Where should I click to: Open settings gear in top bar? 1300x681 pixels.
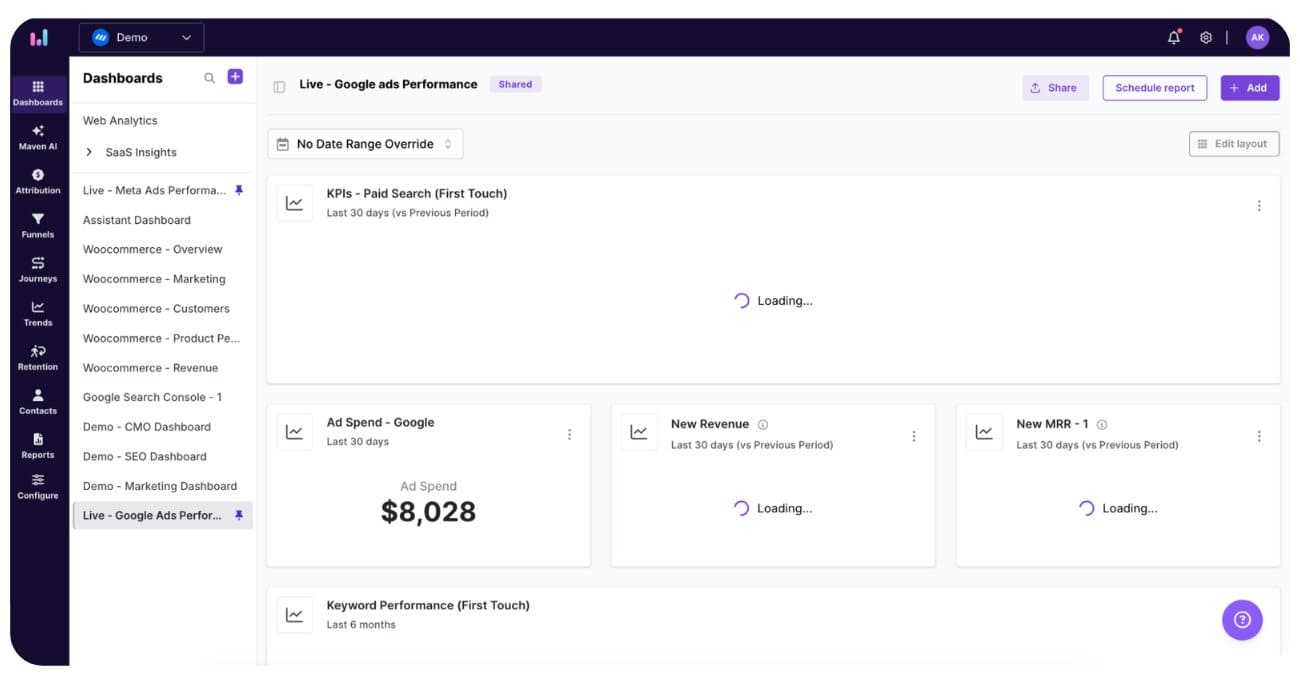click(x=1206, y=37)
